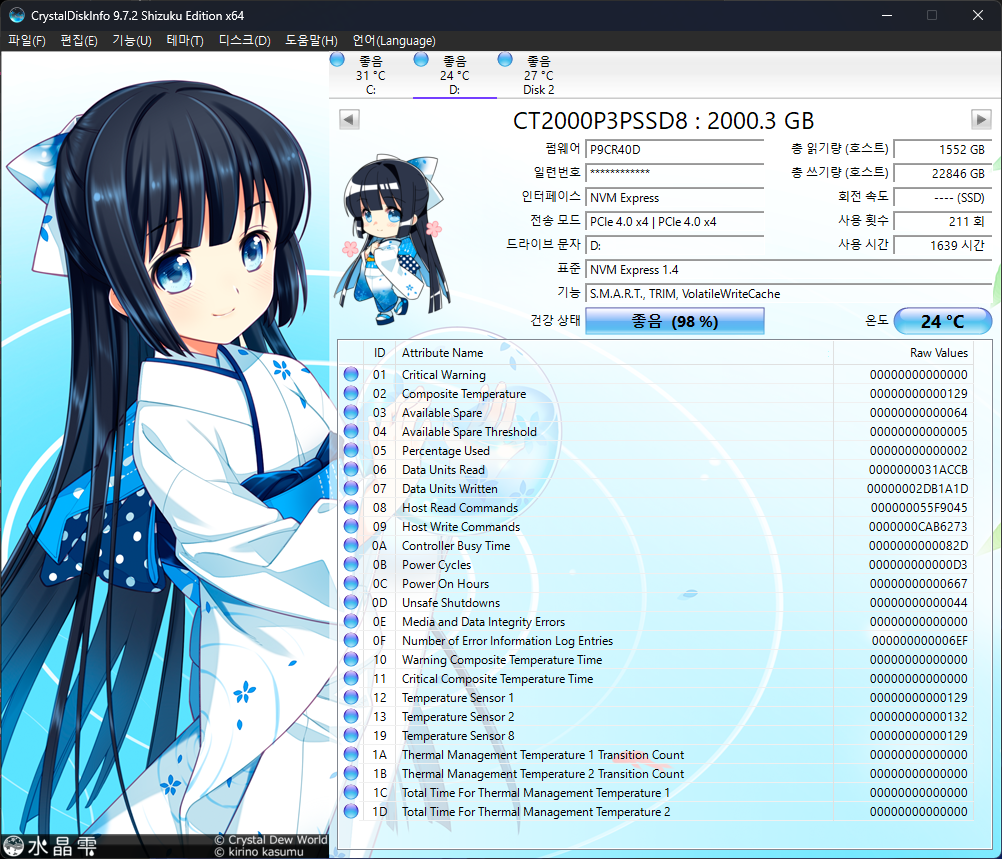Open the 파일(F) menu
1002x859 pixels.
click(27, 41)
